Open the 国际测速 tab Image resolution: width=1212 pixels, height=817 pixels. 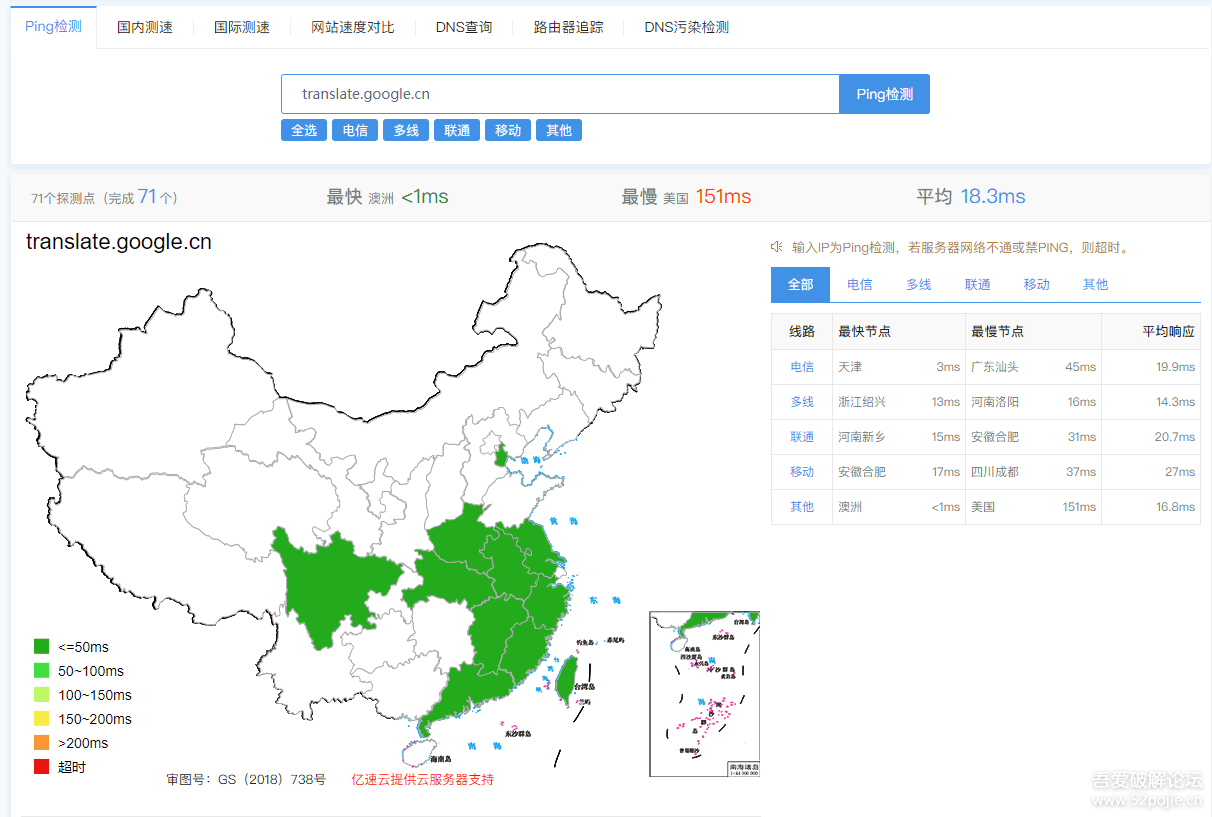coord(242,27)
